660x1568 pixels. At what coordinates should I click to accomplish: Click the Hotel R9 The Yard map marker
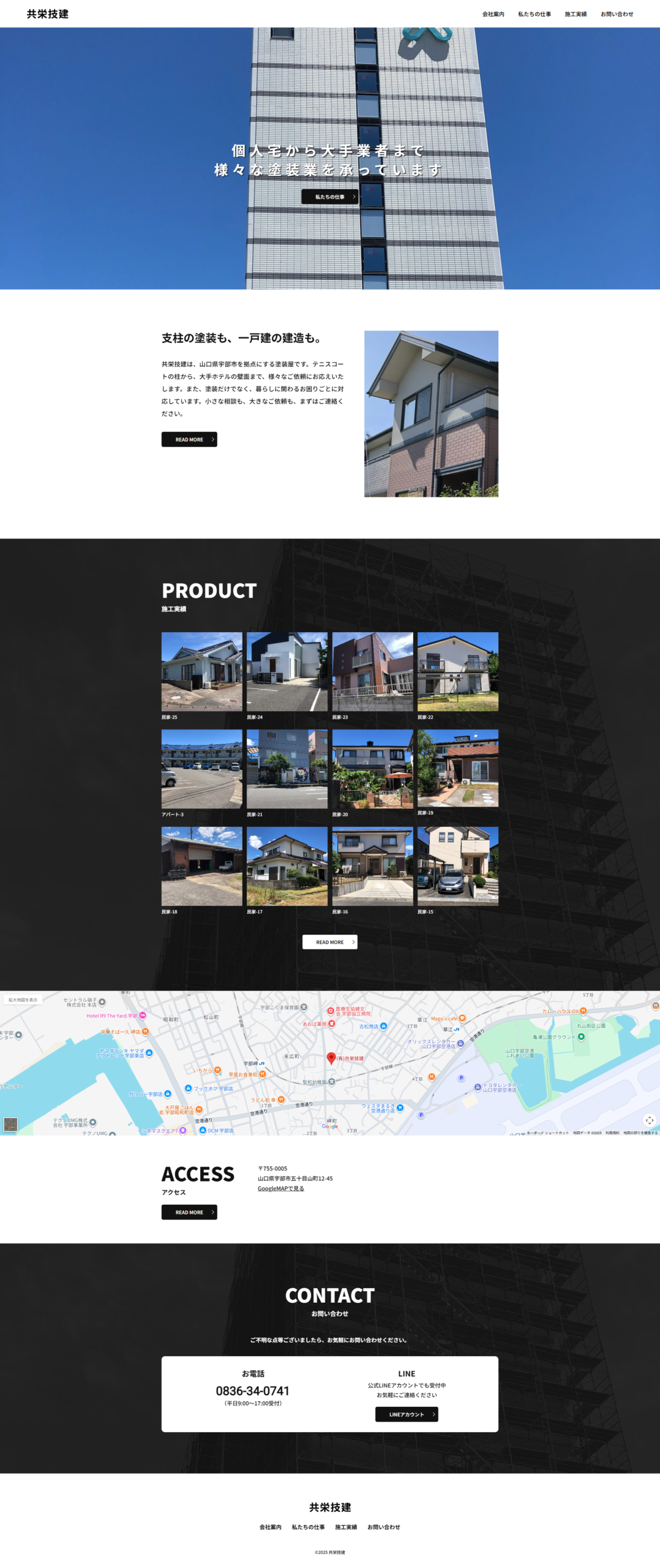click(x=142, y=1016)
